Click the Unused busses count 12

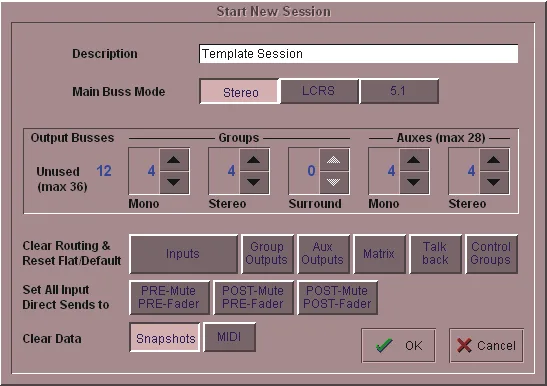click(104, 171)
